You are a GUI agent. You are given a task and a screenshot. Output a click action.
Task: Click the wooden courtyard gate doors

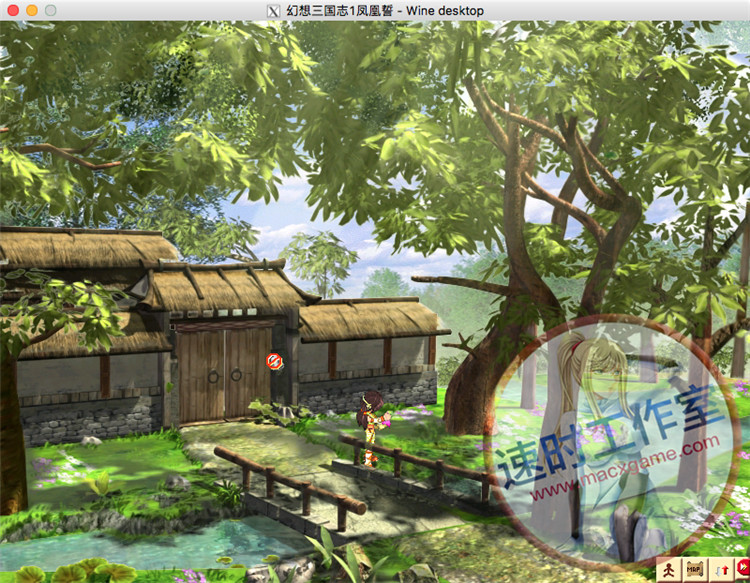point(224,374)
